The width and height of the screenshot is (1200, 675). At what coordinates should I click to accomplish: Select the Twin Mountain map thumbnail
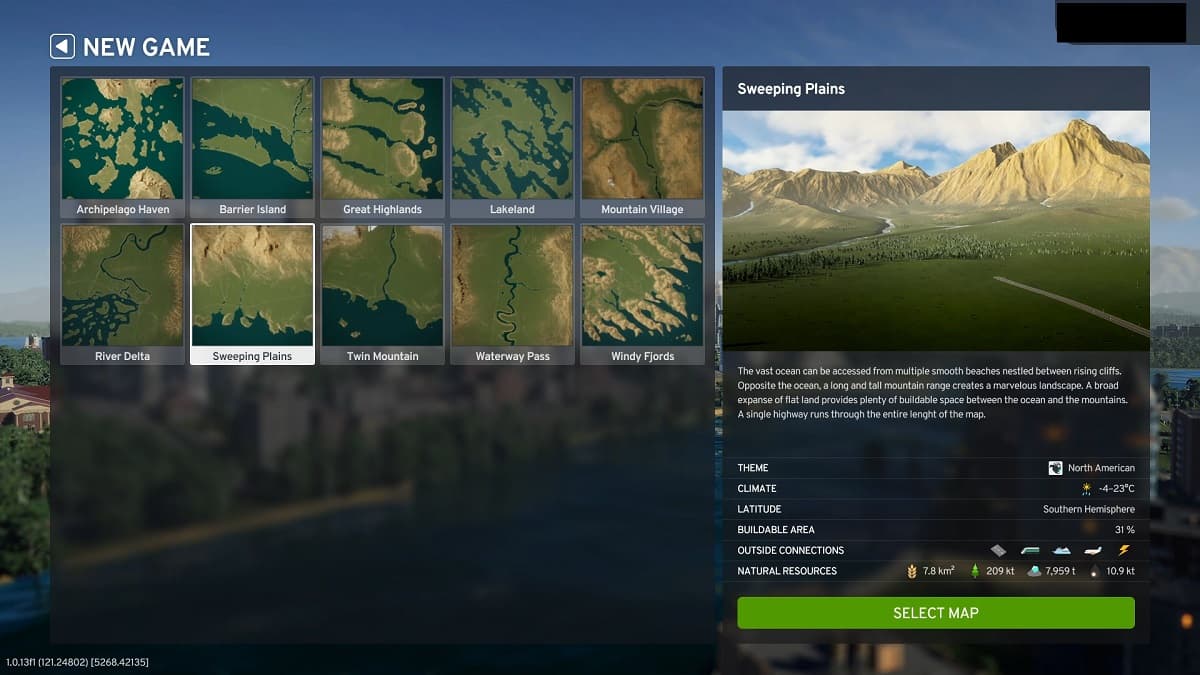382,286
